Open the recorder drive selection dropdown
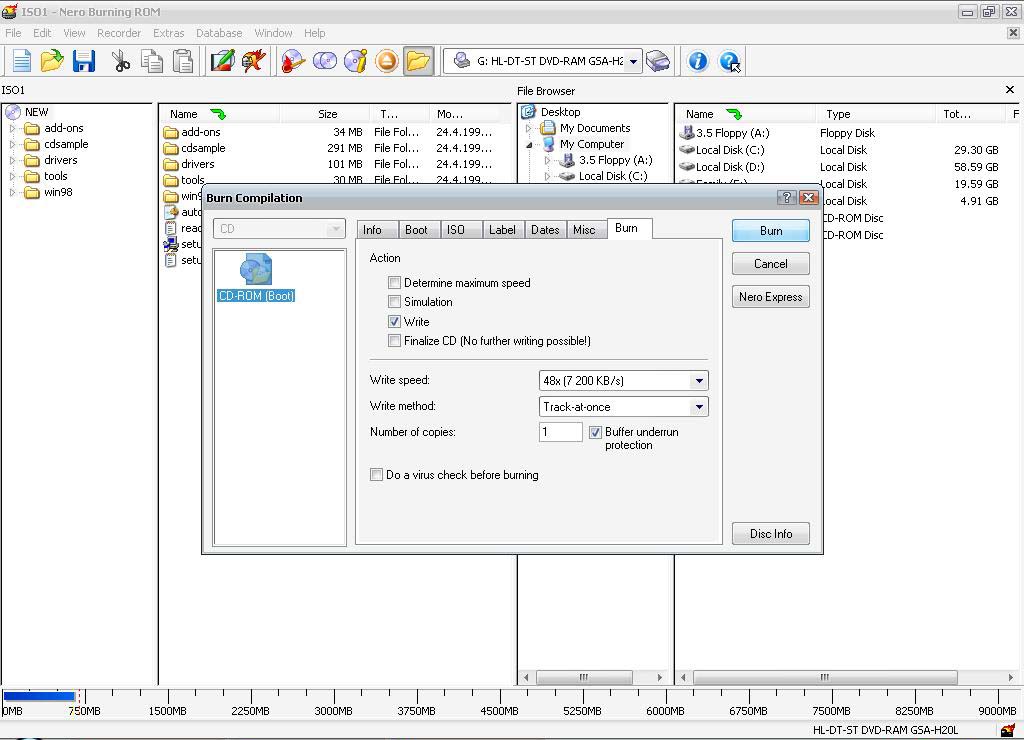Screen dimensions: 1024x740 pos(633,61)
